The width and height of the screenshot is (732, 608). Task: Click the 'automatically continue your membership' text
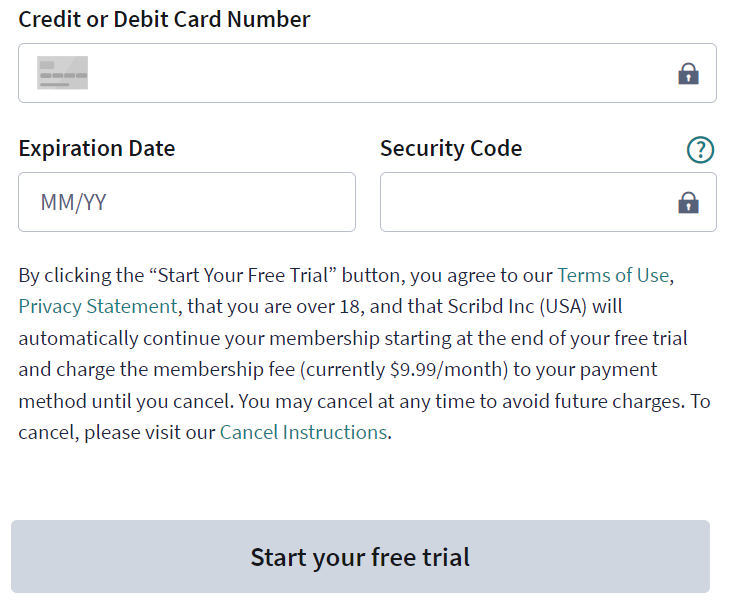pos(199,338)
